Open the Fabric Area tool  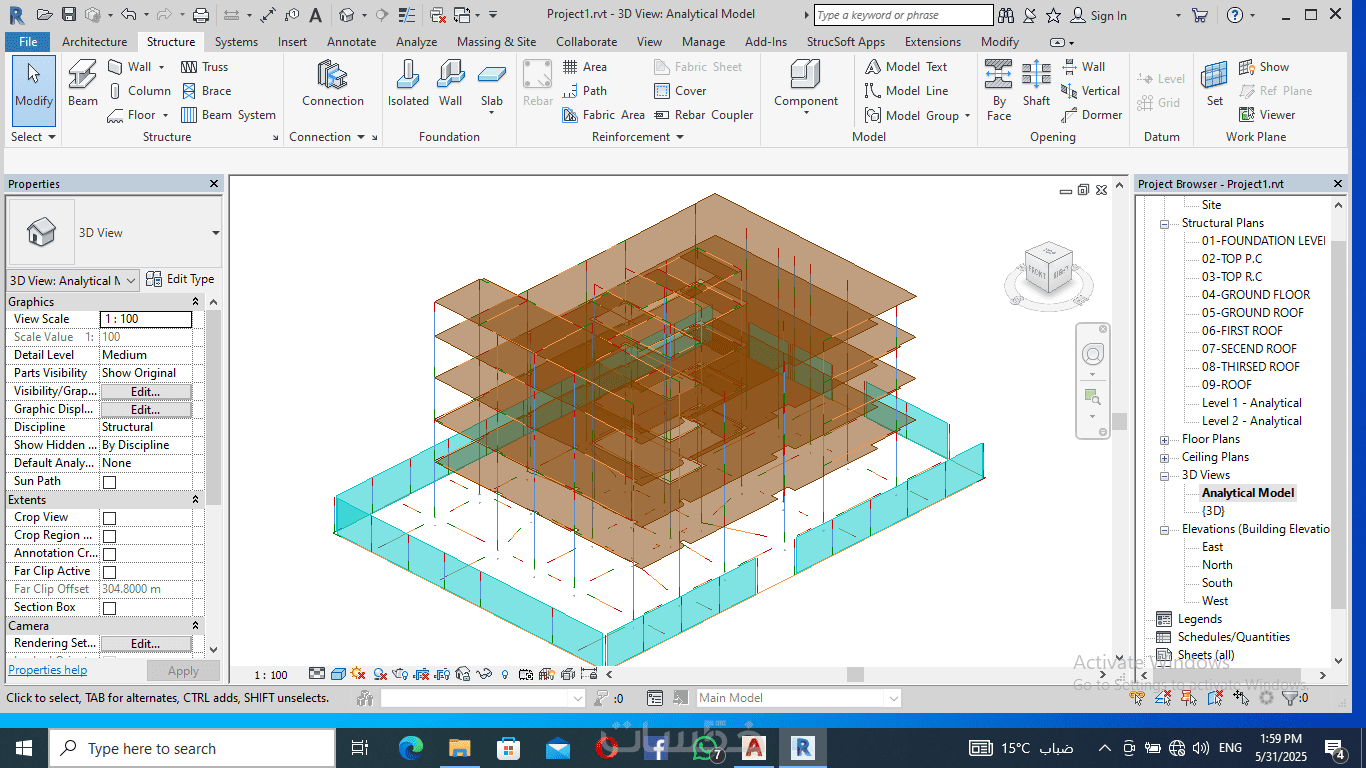603,115
